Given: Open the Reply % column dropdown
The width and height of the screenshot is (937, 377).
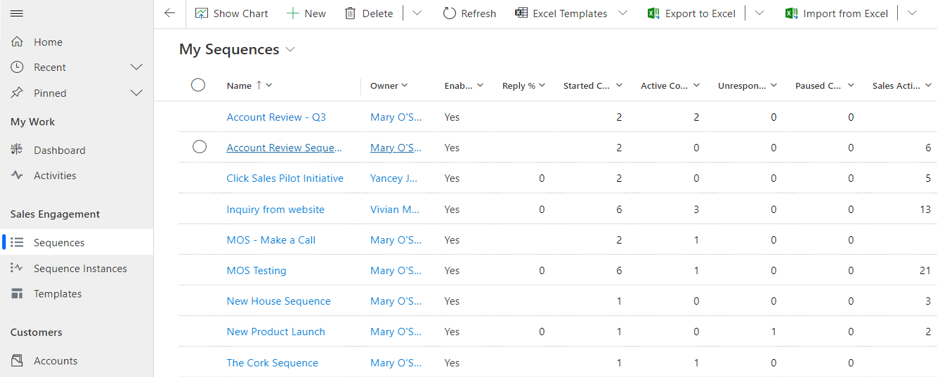Looking at the screenshot, I should [542, 85].
